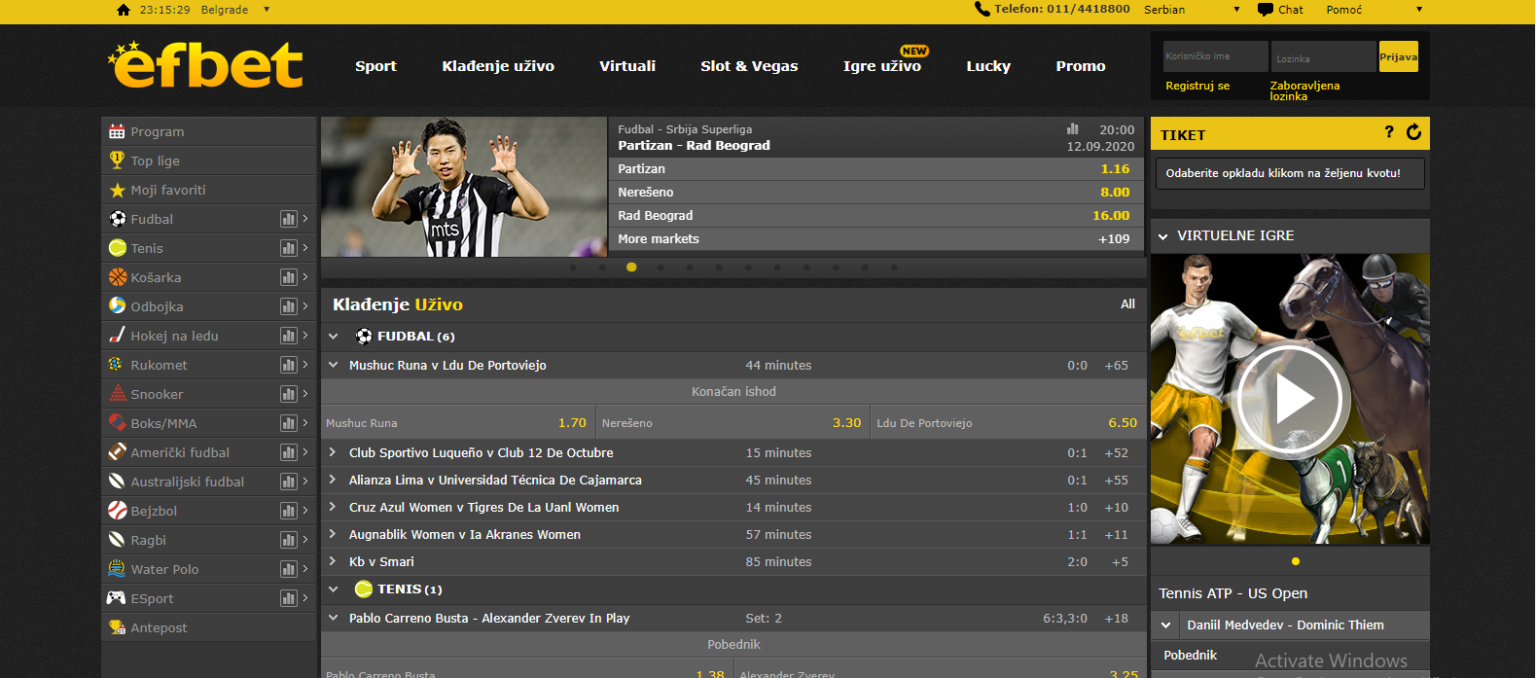This screenshot has width=1536, height=678.
Task: Click the Tiket help question mark icon
Action: pyautogui.click(x=1388, y=132)
